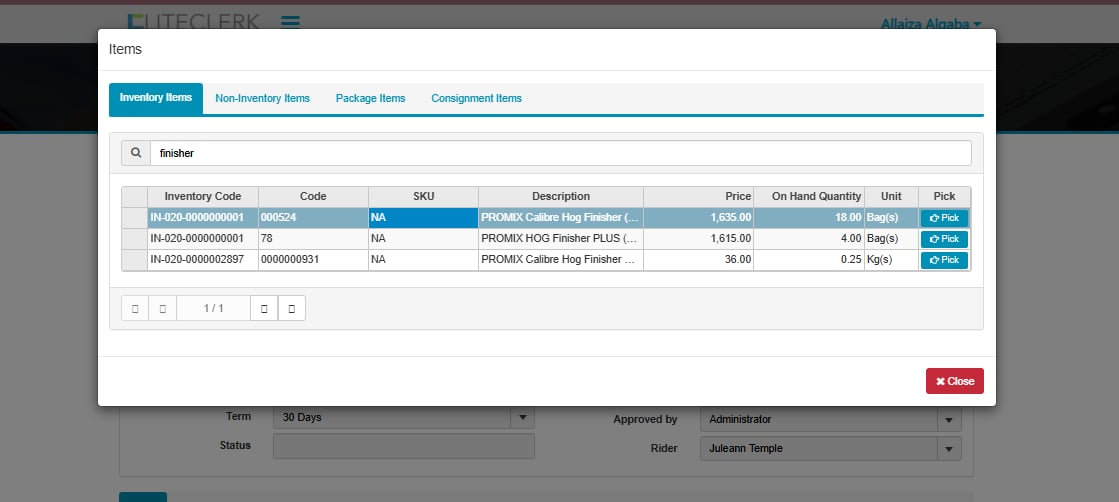Click the row selector of first row

[x=135, y=218]
